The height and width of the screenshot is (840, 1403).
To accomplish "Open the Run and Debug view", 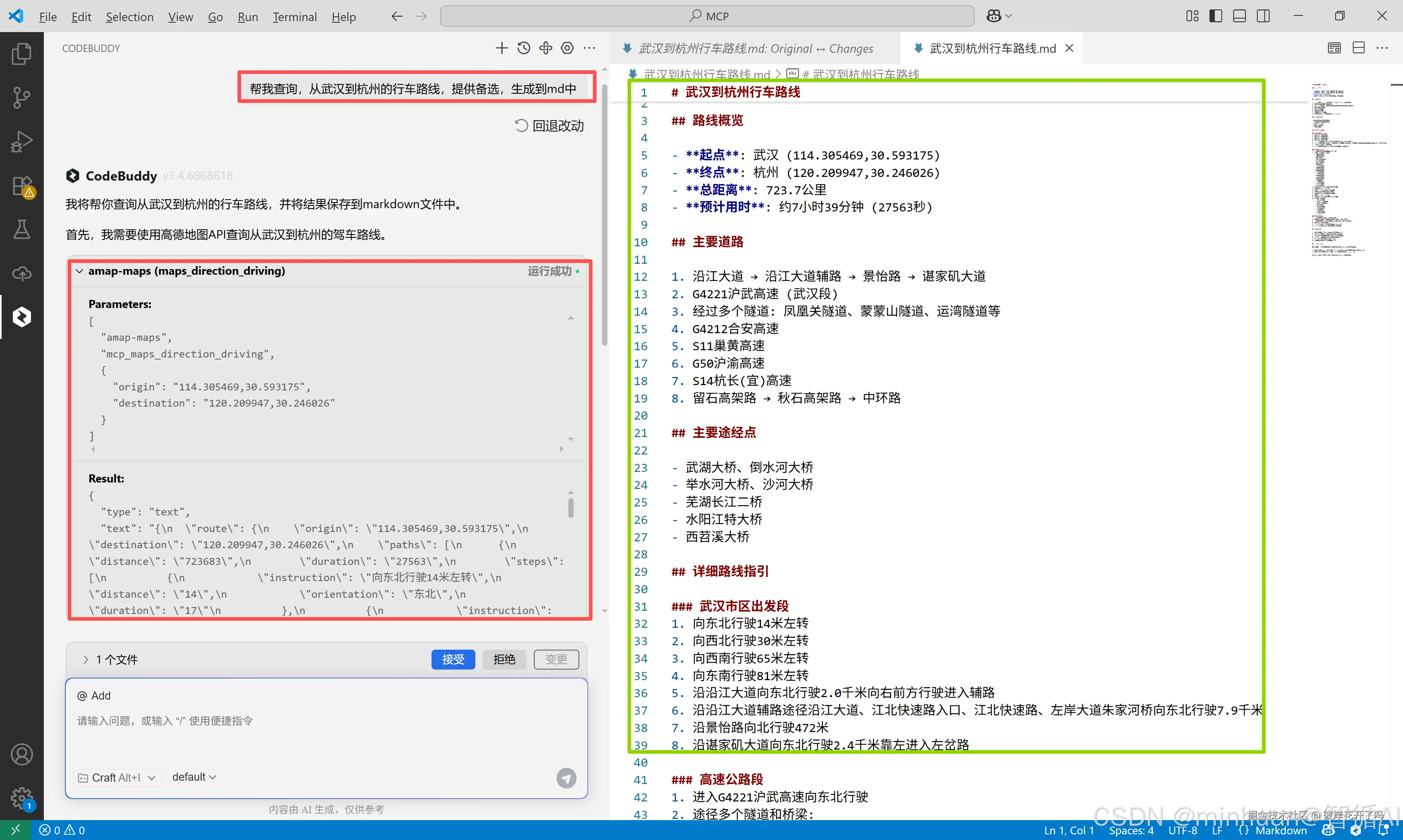I will tap(22, 142).
